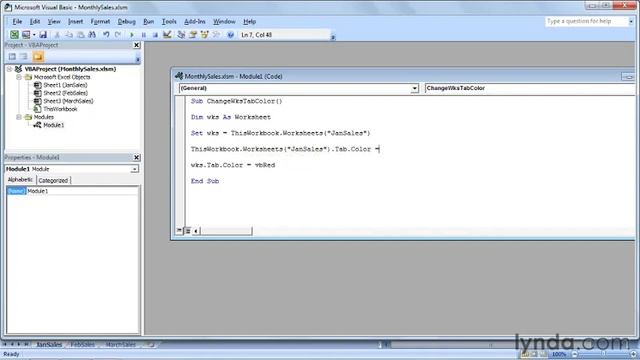Collapse the VBAProject (MonthlySales.xlsm) node
The image size is (640, 360).
(x=9, y=69)
